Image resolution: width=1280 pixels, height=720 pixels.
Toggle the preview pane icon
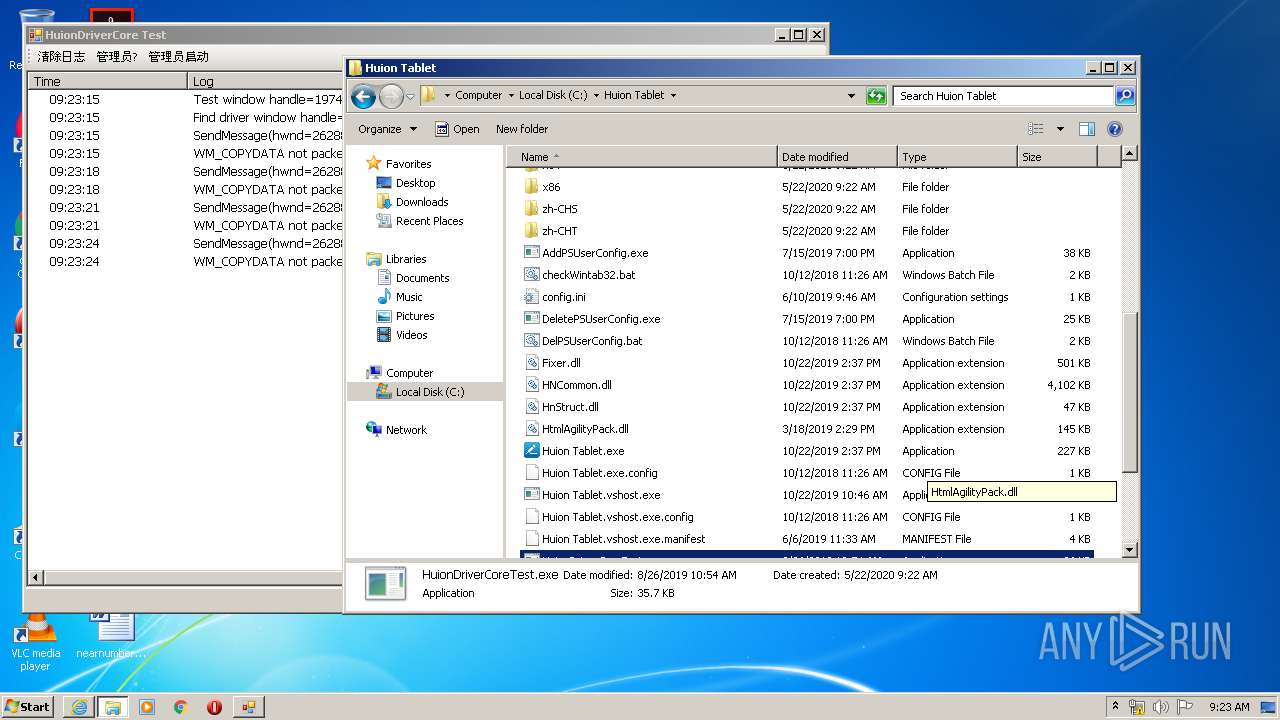coord(1087,129)
